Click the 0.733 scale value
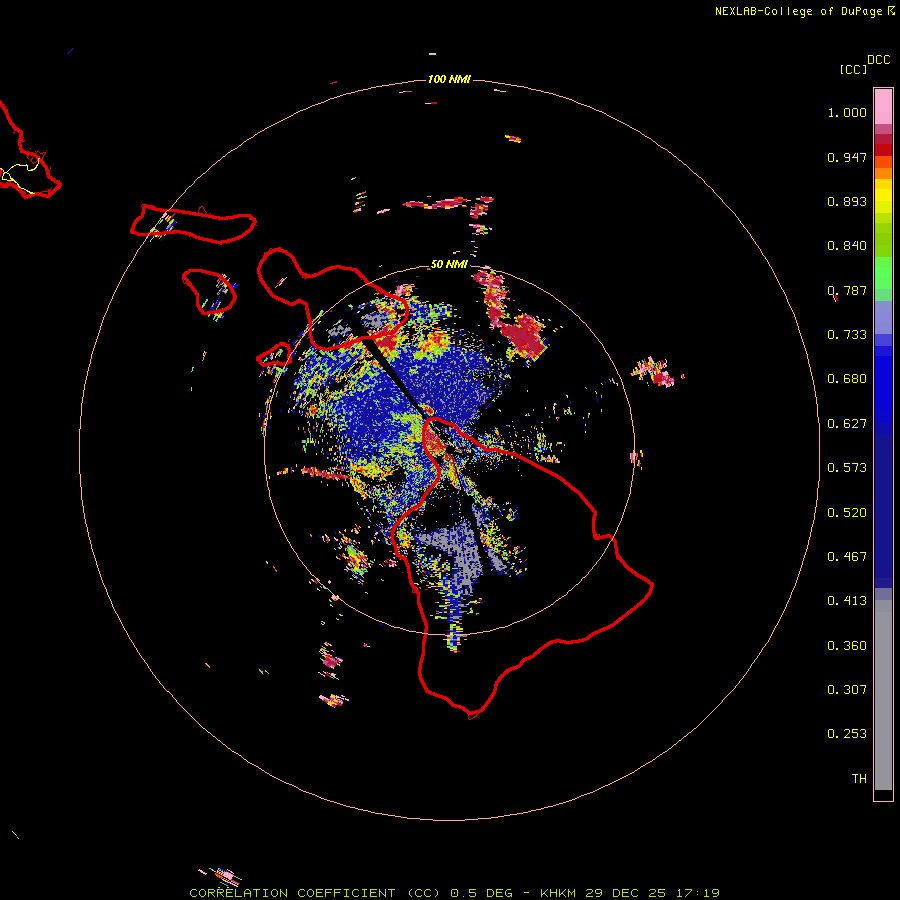Screen dimensions: 900x900 tap(847, 335)
